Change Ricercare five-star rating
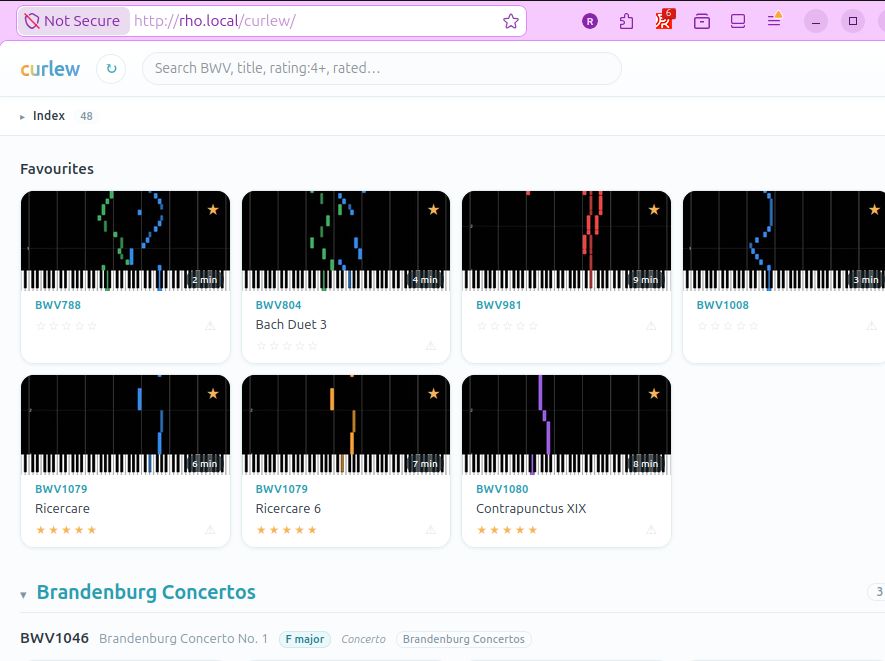885x661 pixels. tap(66, 530)
